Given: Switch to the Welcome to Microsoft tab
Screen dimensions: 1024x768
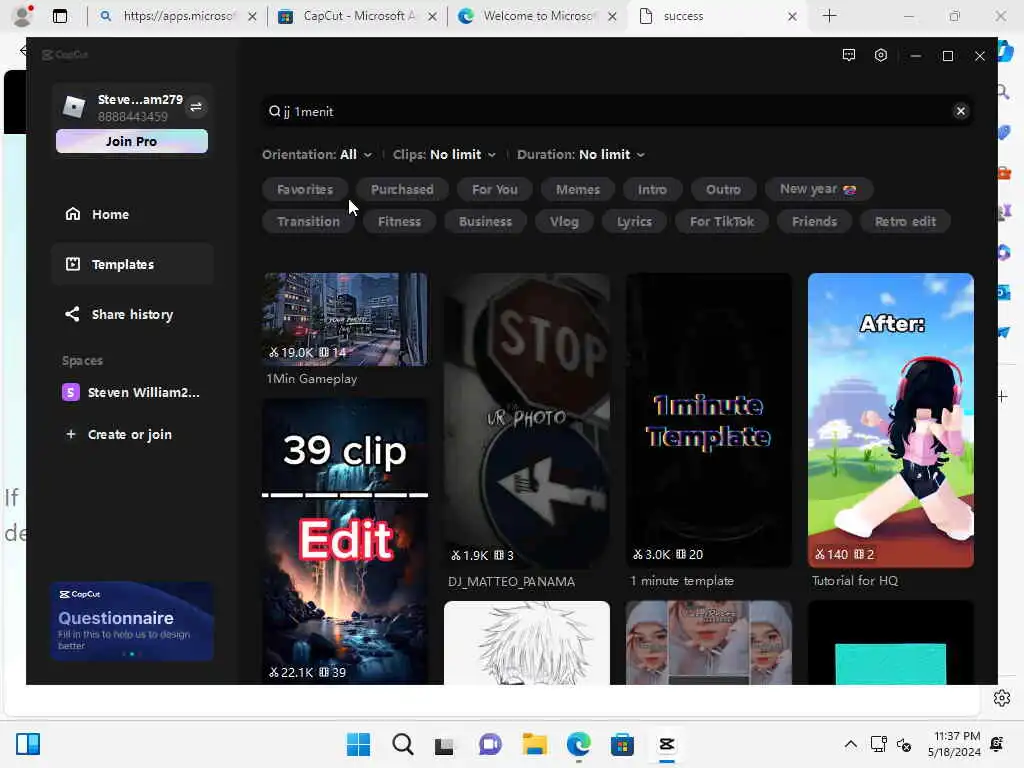Looking at the screenshot, I should tap(537, 16).
